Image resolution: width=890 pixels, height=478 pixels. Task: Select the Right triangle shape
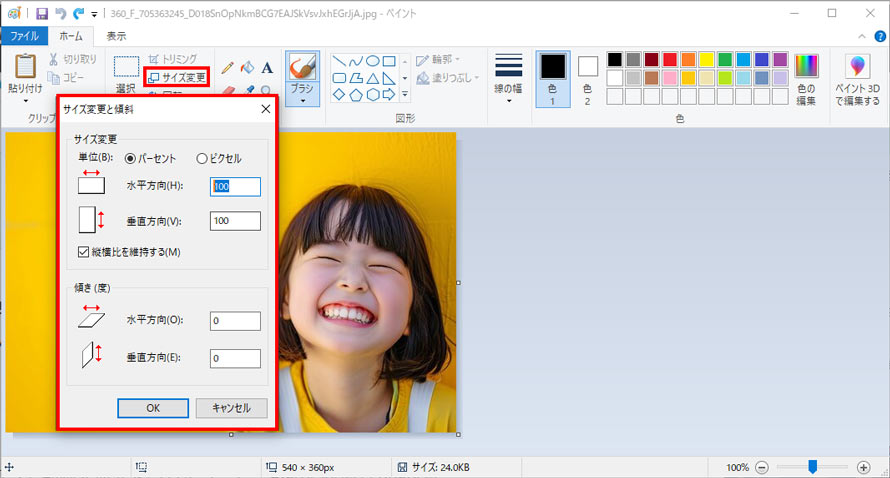click(389, 78)
